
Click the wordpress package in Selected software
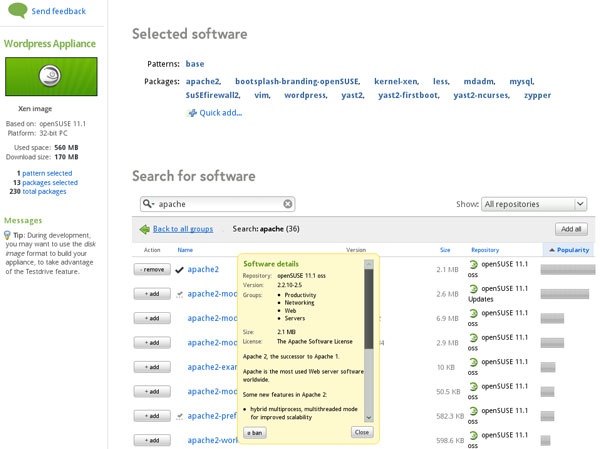[305, 95]
